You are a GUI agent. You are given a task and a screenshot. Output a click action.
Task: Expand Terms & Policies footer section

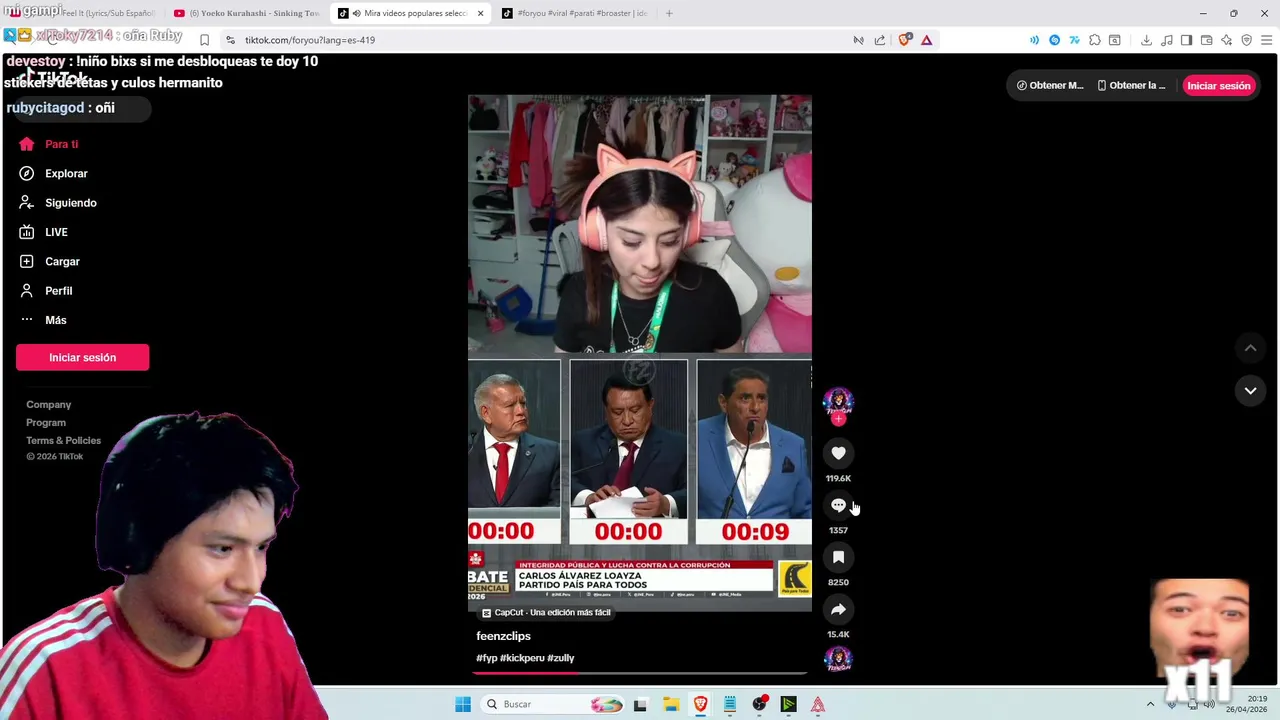[x=63, y=440]
